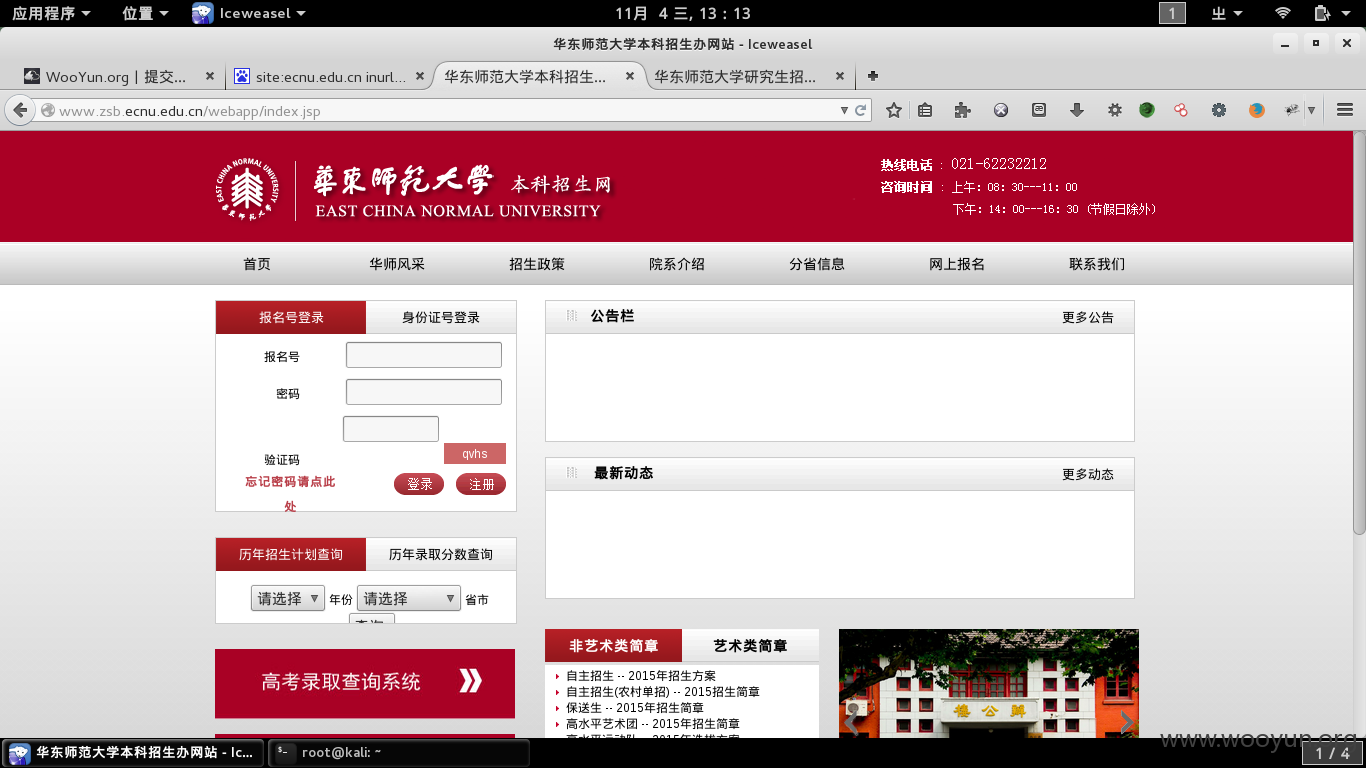Screen dimensions: 1366x768
Task: Click the bug-shaped extension icon
Action: (1292, 110)
